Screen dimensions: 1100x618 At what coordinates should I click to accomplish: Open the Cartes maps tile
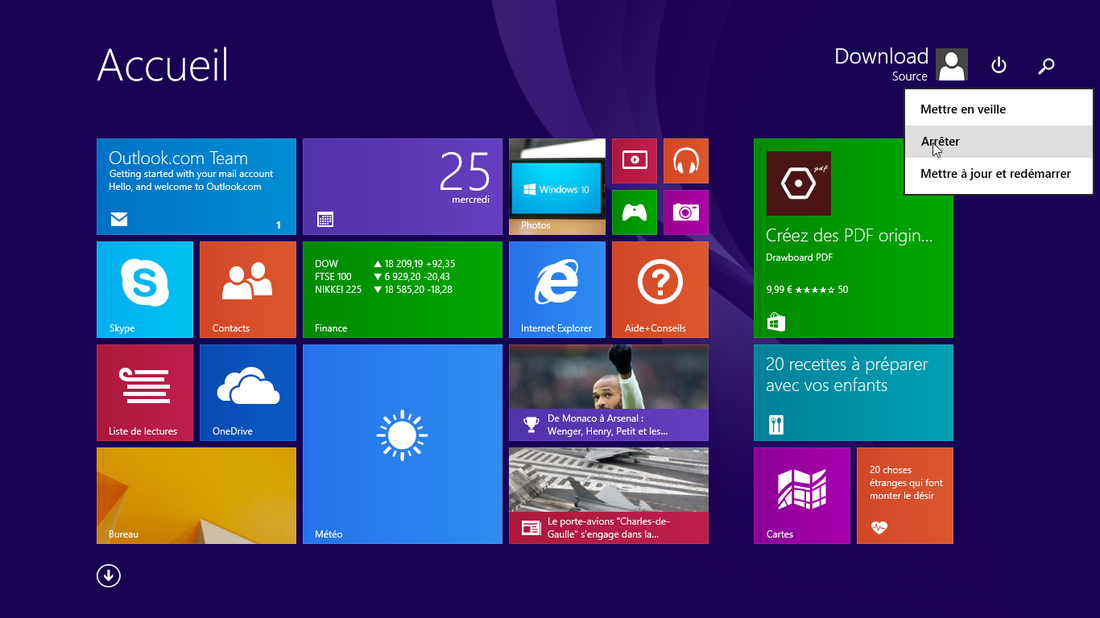tap(802, 496)
